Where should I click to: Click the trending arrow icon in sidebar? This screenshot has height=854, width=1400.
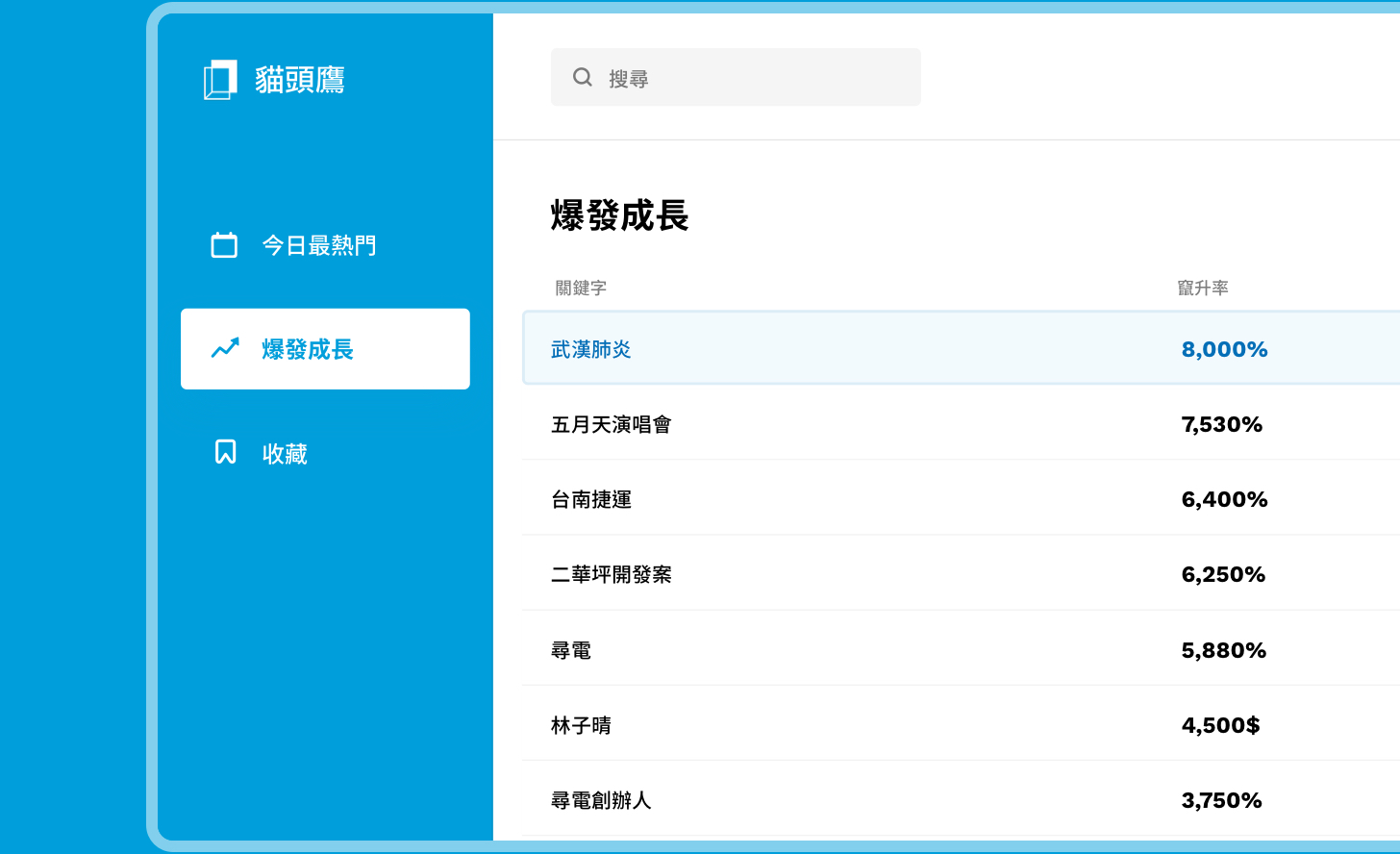click(225, 348)
